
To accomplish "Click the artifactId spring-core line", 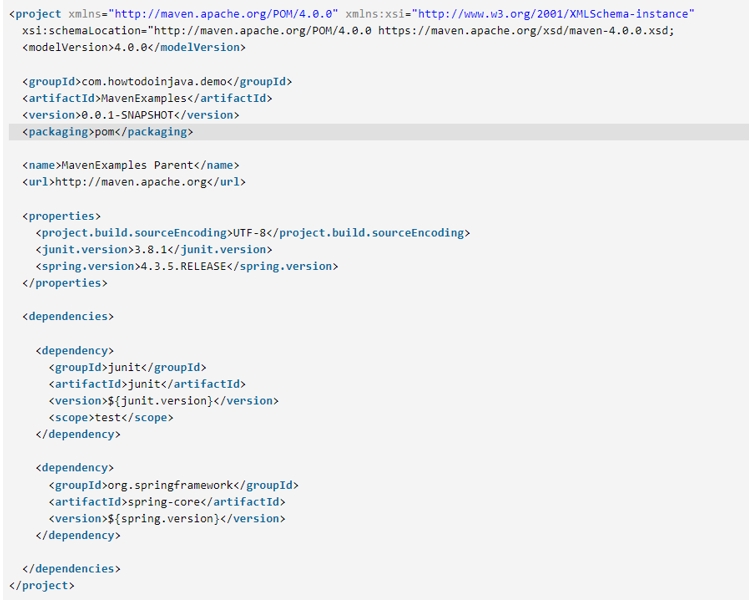I will pos(167,502).
